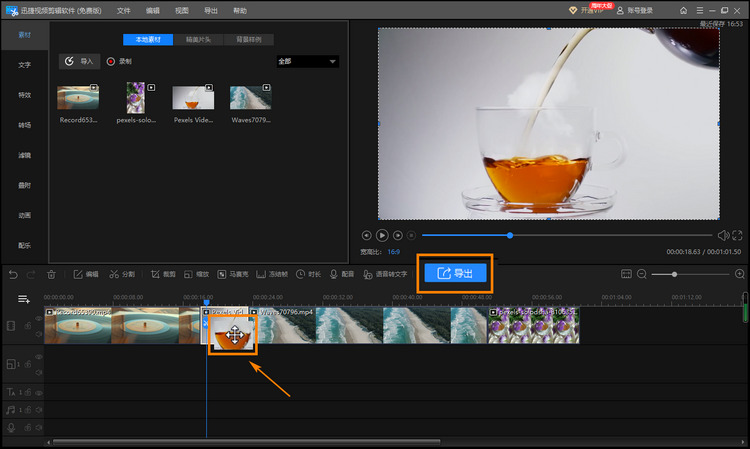Mute the main video track audio

tap(39, 334)
